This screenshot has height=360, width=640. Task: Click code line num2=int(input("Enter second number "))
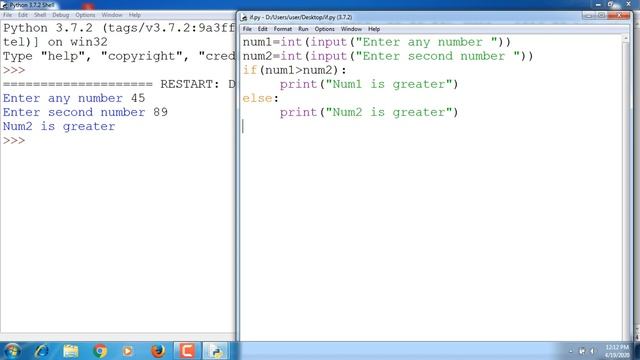click(x=388, y=56)
